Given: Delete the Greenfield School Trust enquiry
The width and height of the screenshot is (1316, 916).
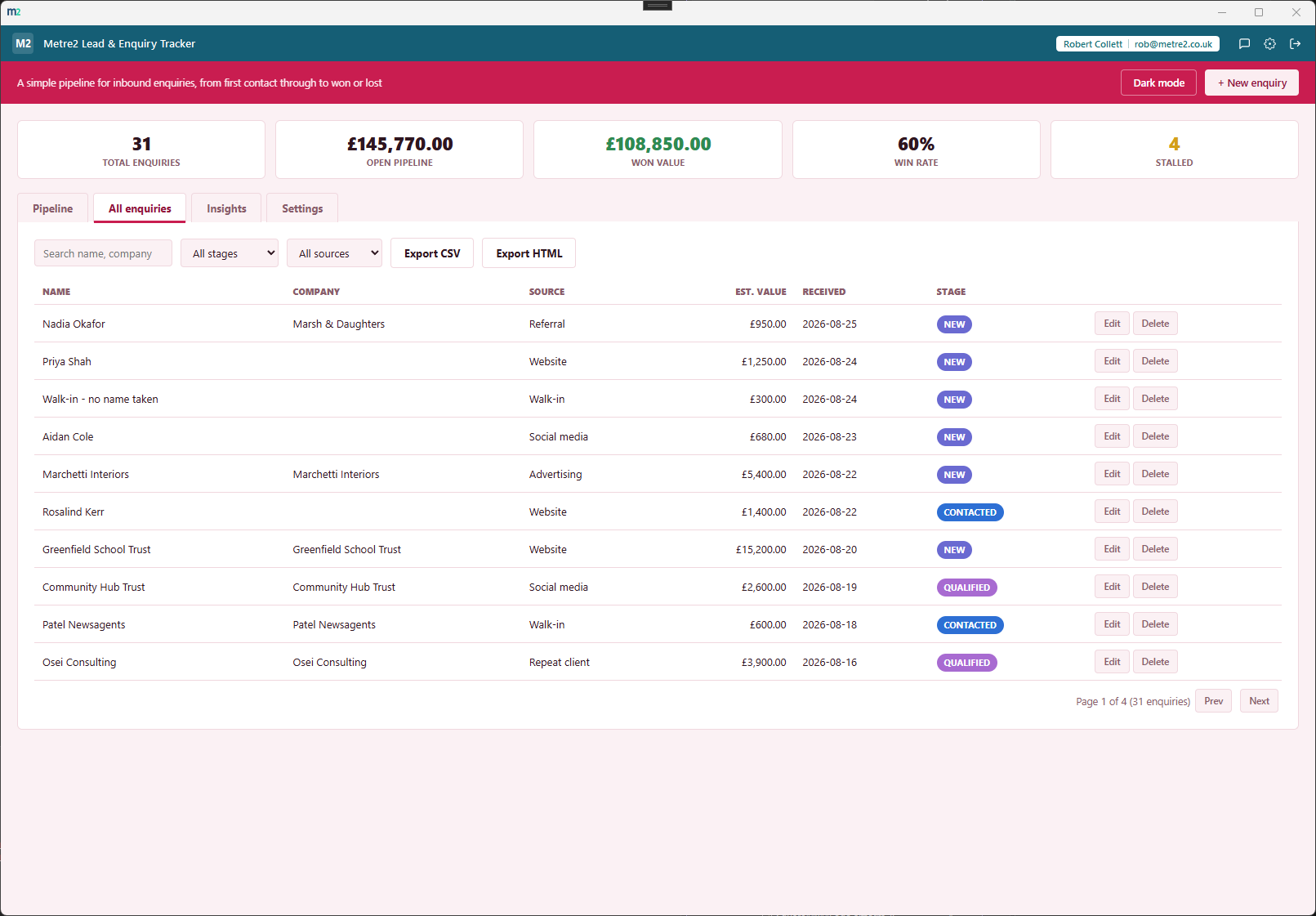Looking at the screenshot, I should [1155, 549].
